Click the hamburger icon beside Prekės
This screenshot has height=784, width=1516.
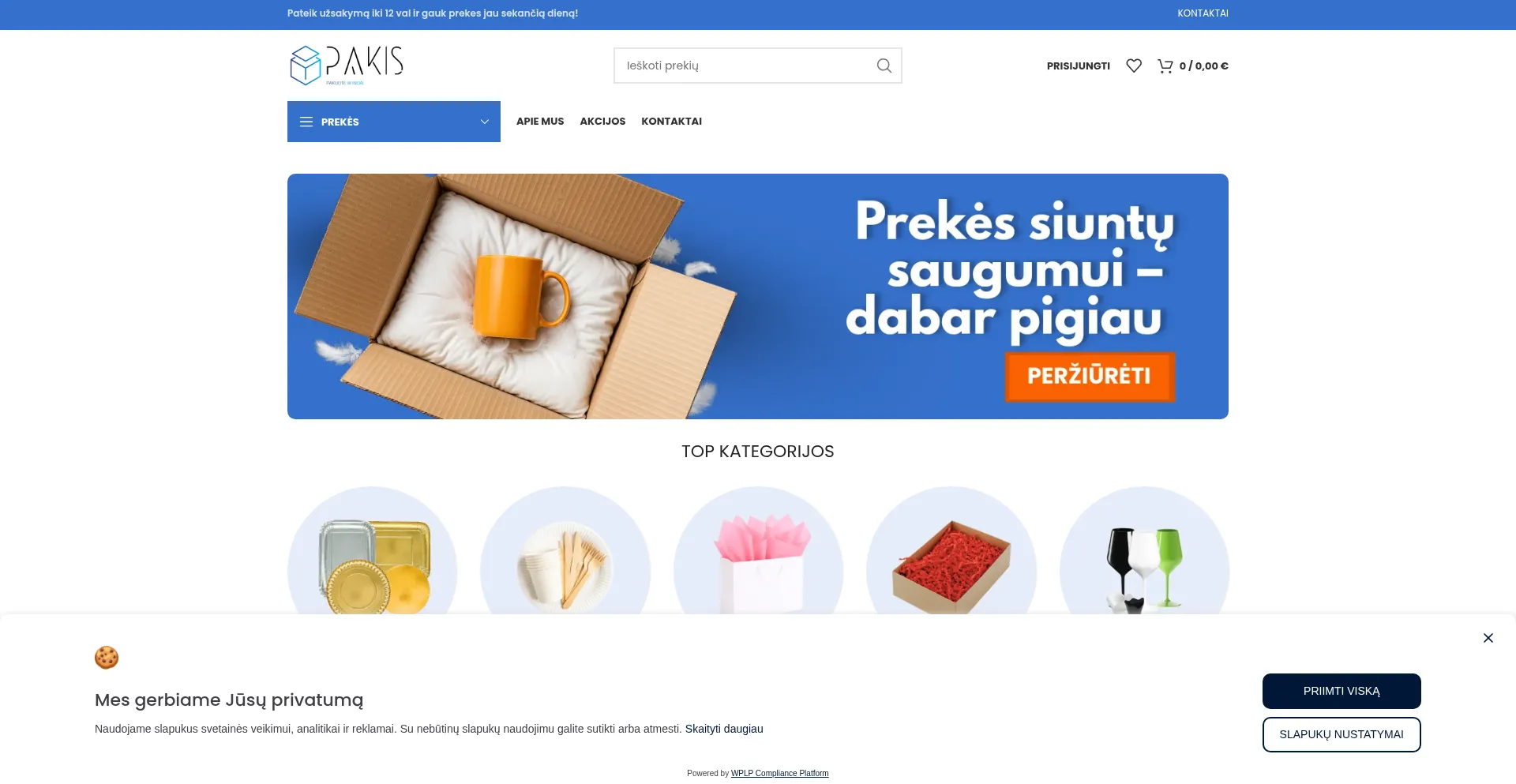coord(306,122)
